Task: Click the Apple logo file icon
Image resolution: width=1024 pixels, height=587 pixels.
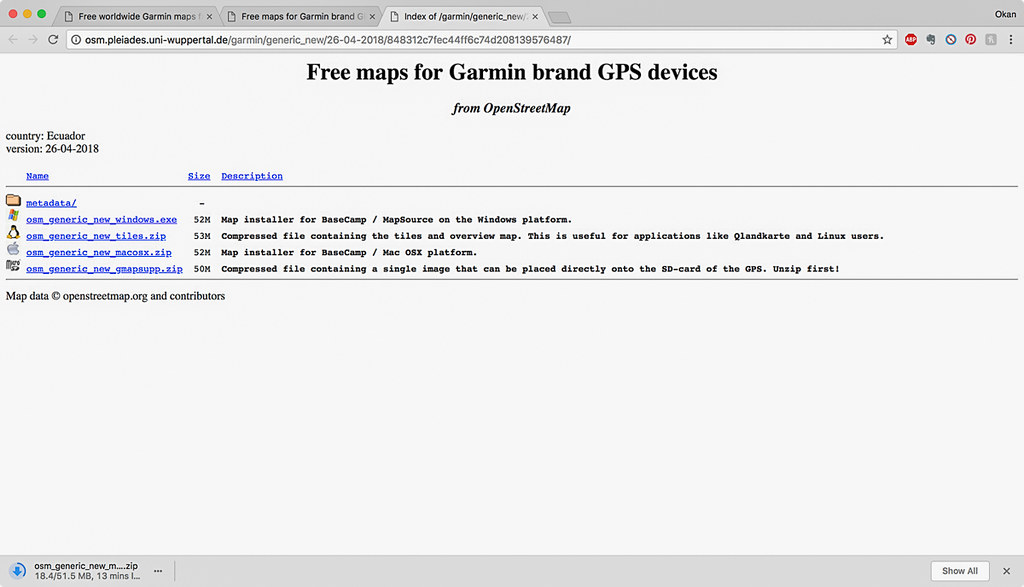Action: tap(13, 249)
